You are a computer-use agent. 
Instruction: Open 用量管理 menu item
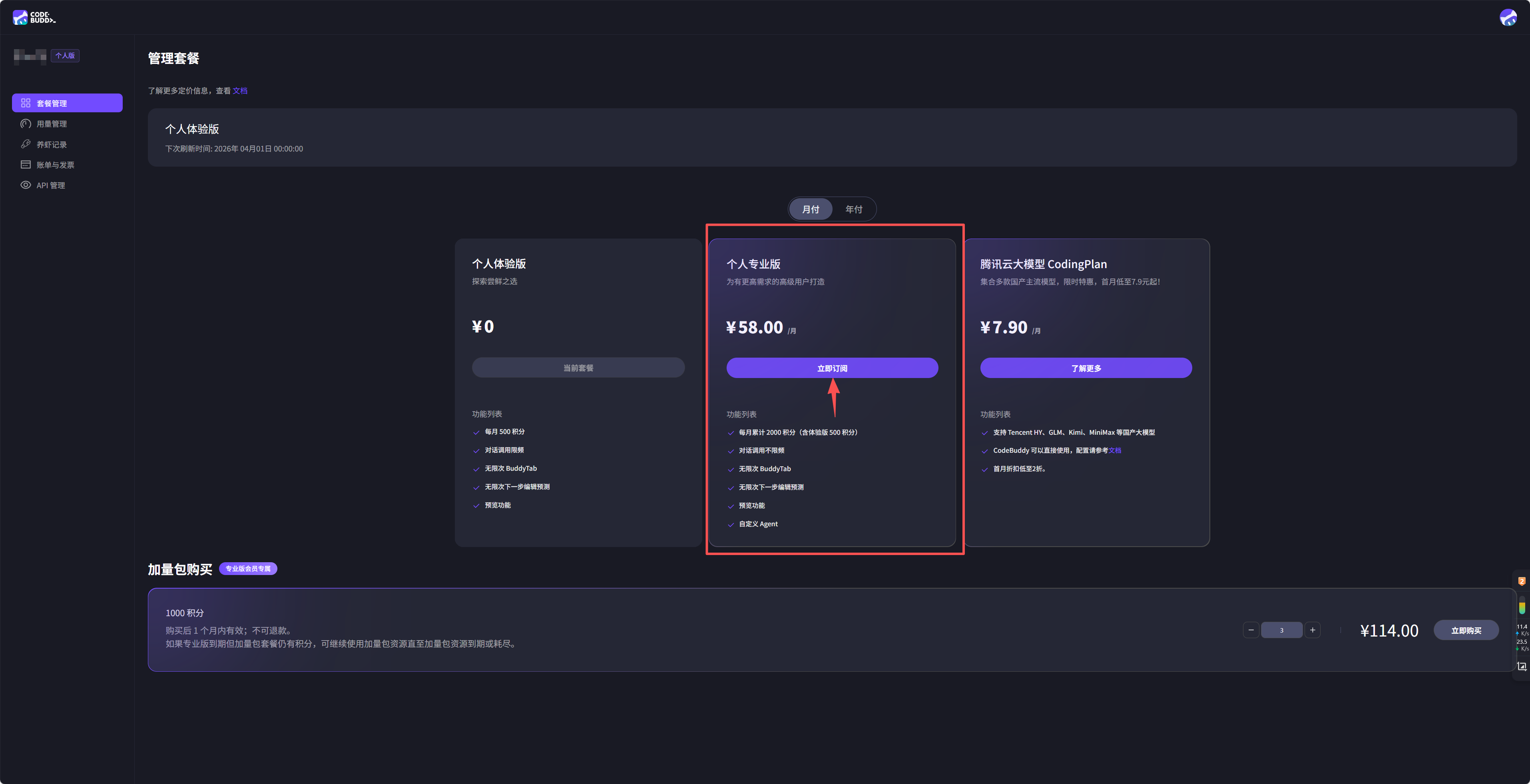point(52,123)
